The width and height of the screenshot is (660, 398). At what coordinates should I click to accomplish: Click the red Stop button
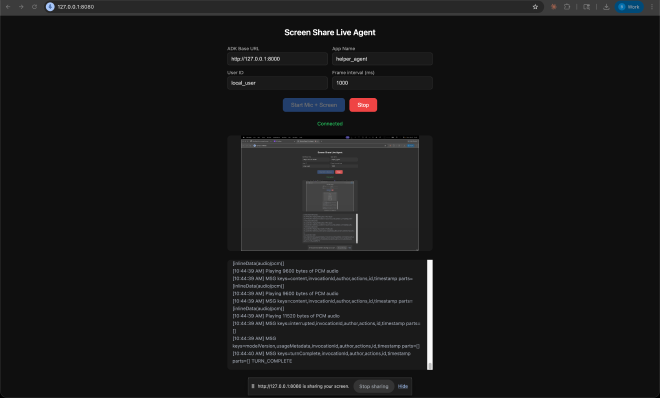click(x=363, y=105)
